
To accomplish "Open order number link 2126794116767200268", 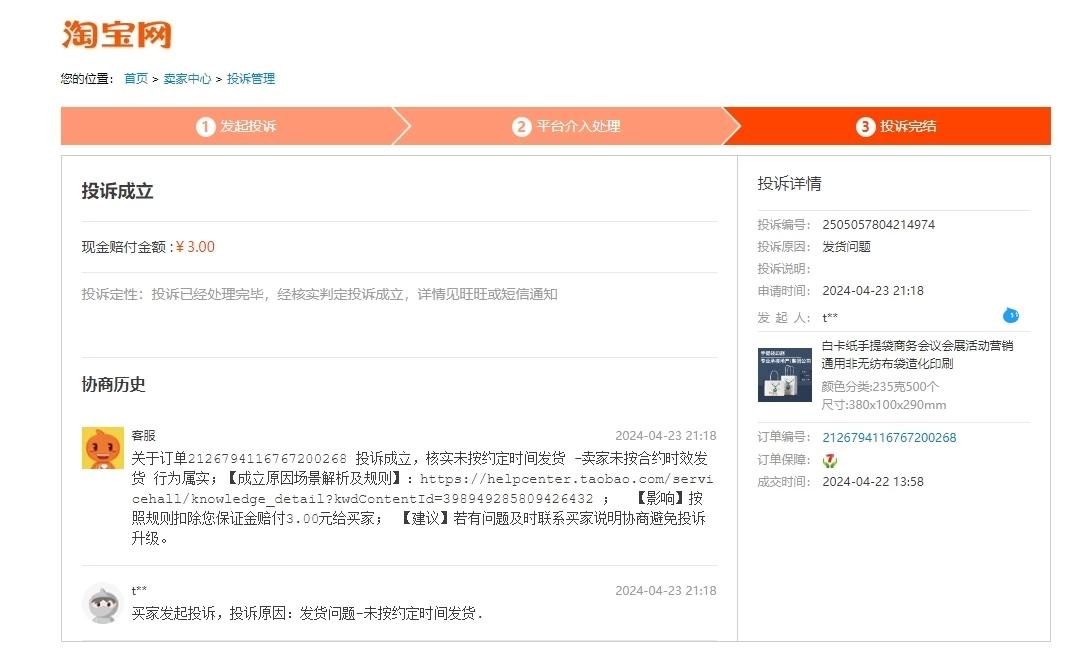I will (889, 437).
